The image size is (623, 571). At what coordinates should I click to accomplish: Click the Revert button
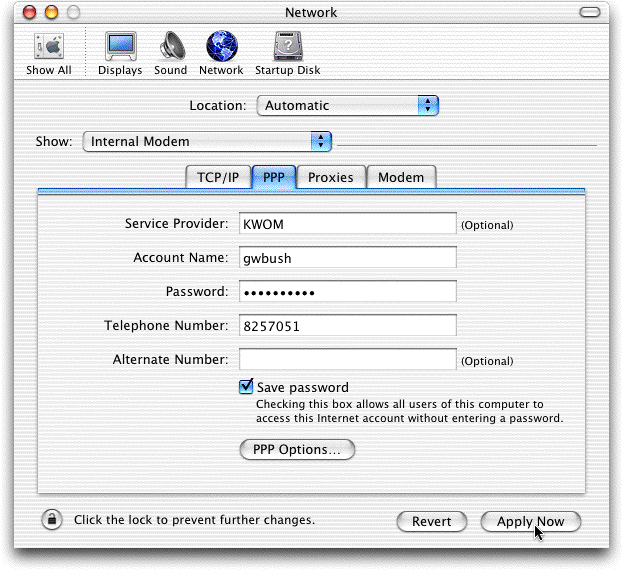tap(431, 521)
